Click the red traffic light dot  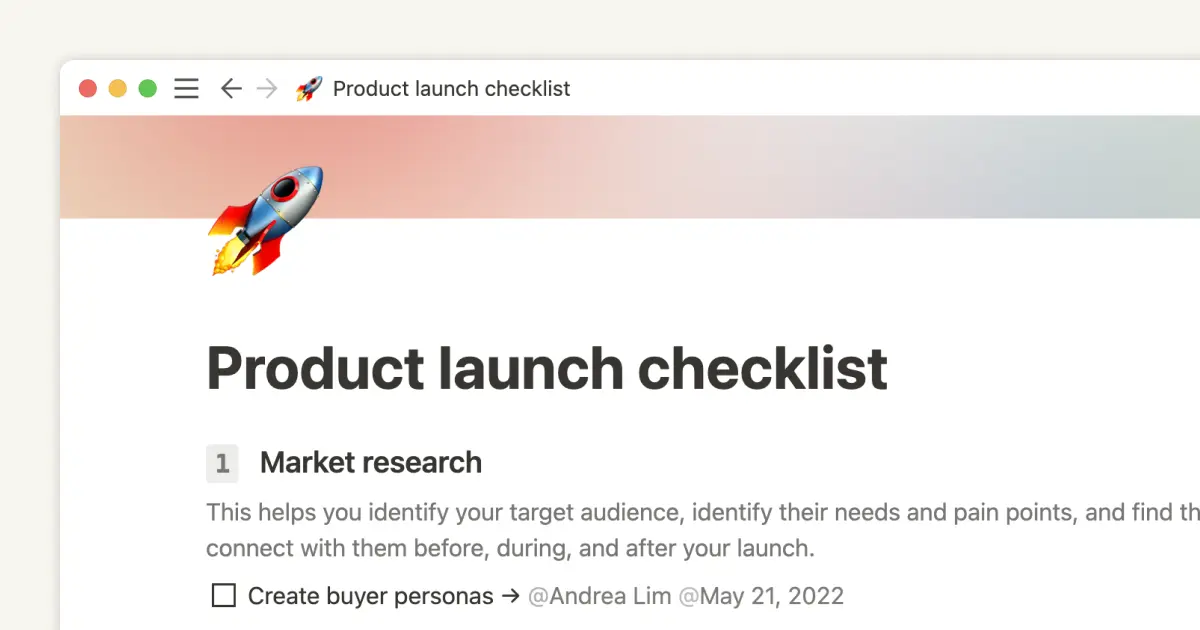[x=88, y=88]
